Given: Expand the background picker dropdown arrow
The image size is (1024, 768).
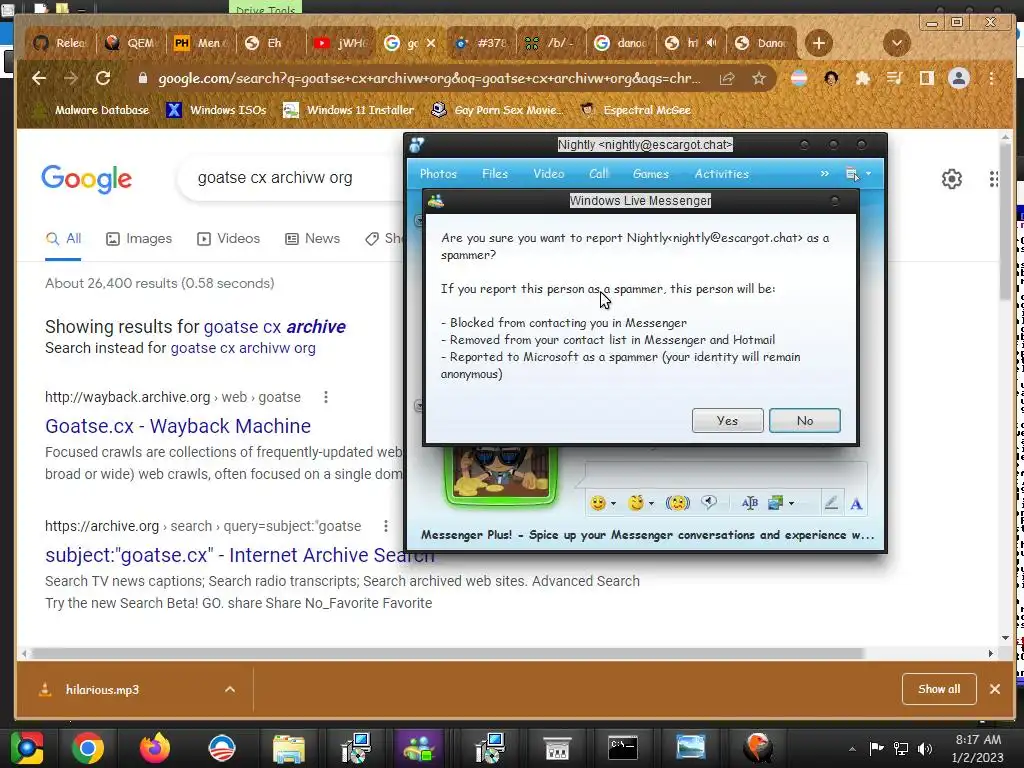Looking at the screenshot, I should [792, 504].
